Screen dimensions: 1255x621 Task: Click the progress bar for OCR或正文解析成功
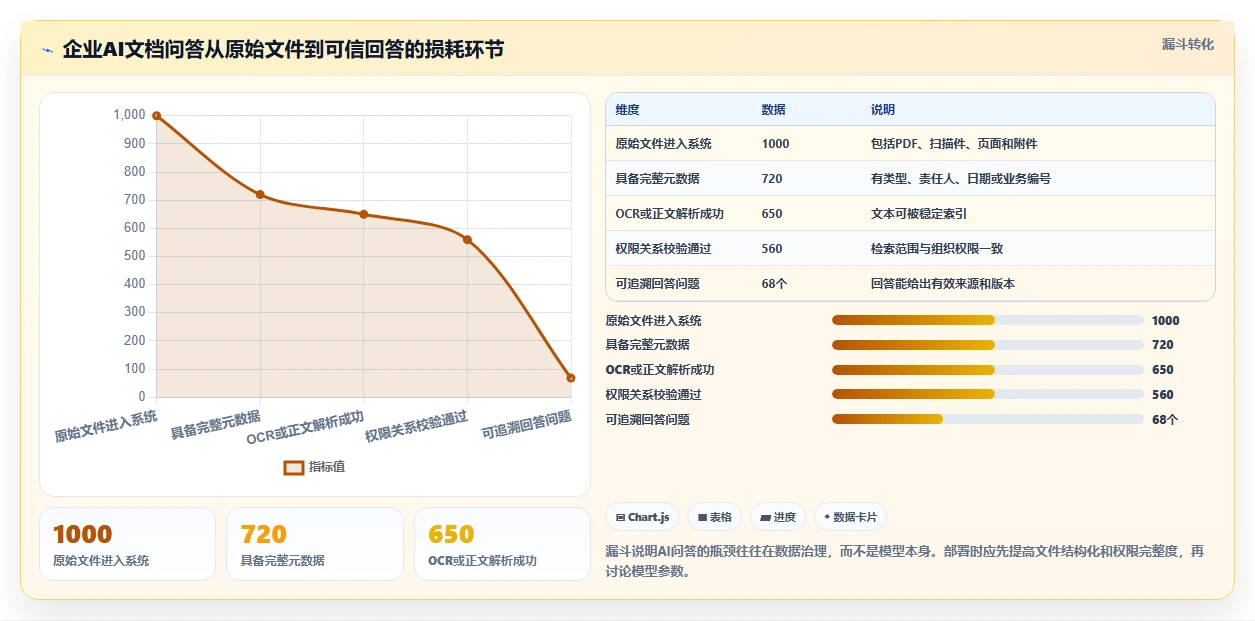987,370
